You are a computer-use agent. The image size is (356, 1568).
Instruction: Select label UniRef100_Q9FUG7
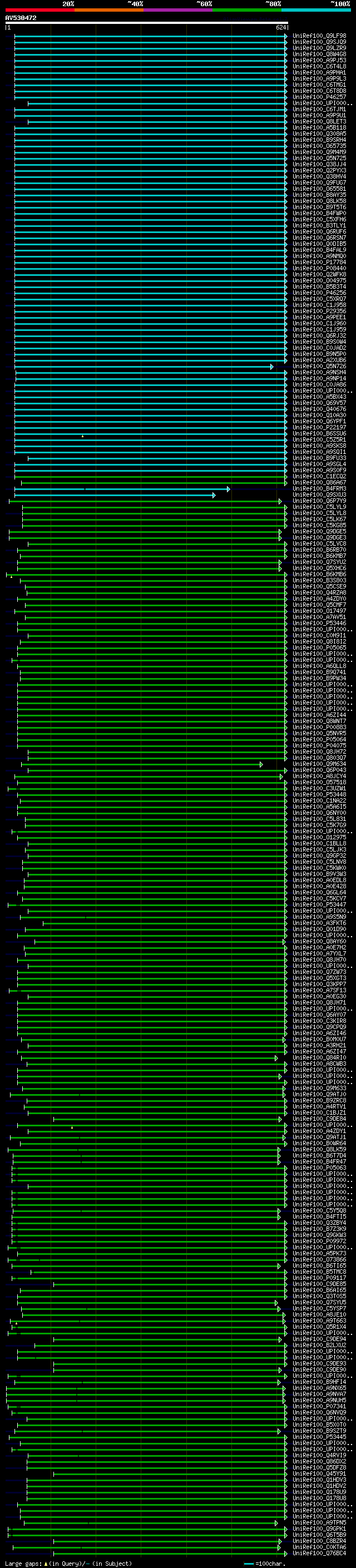[x=319, y=182]
